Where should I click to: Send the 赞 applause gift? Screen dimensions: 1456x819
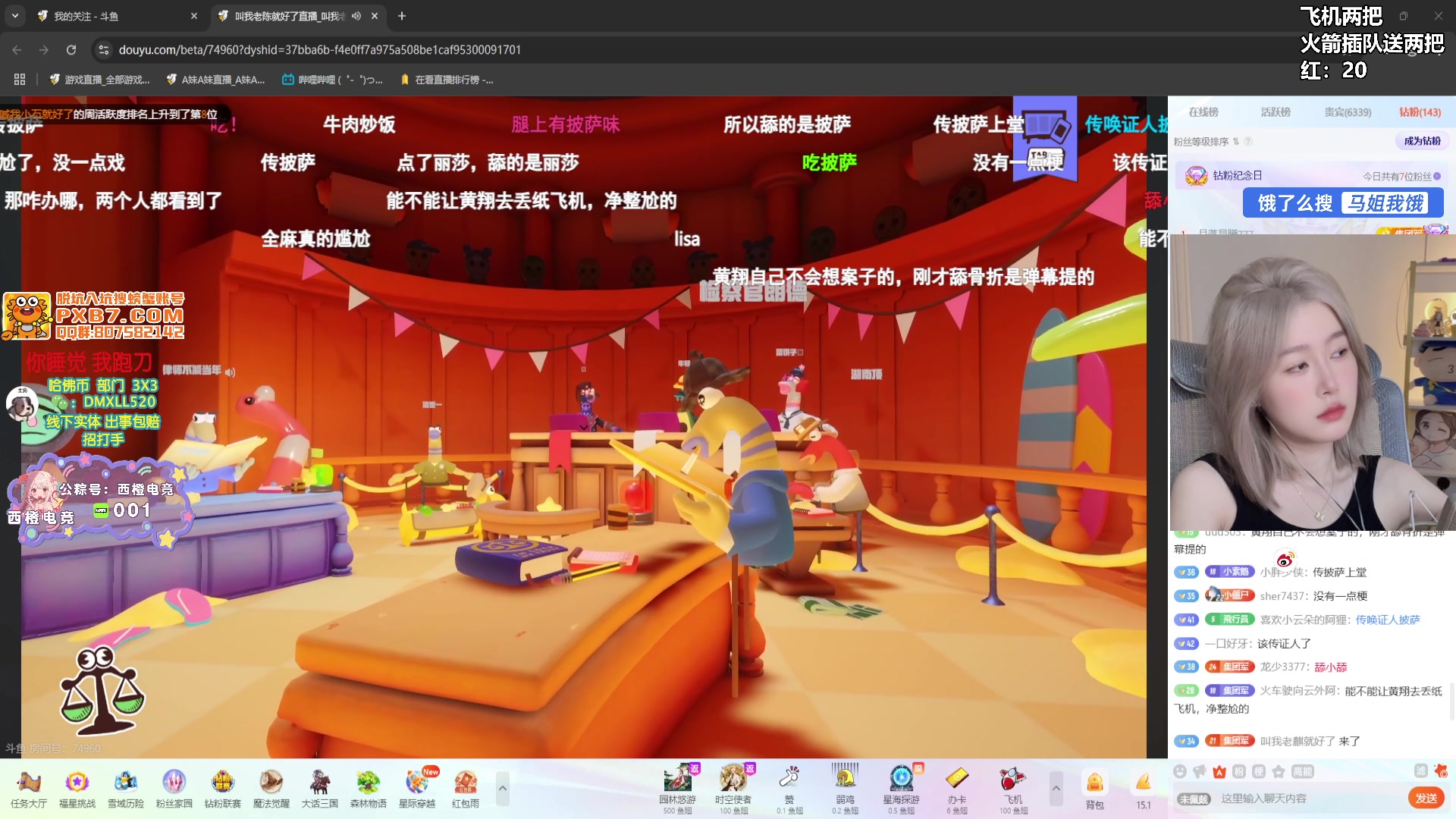pos(789,789)
